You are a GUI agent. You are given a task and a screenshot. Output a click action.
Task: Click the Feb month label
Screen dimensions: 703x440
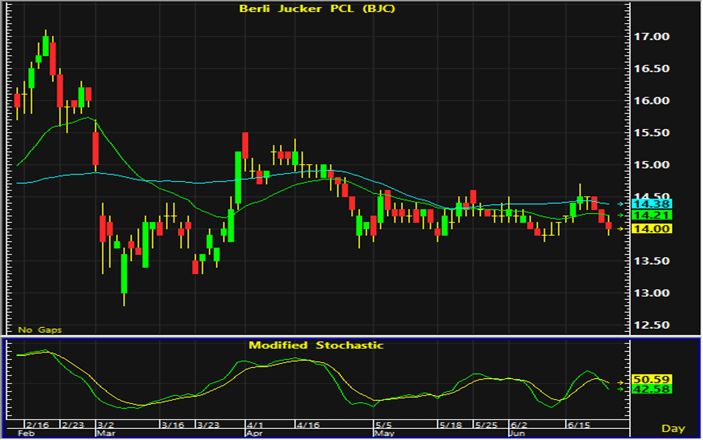point(26,433)
